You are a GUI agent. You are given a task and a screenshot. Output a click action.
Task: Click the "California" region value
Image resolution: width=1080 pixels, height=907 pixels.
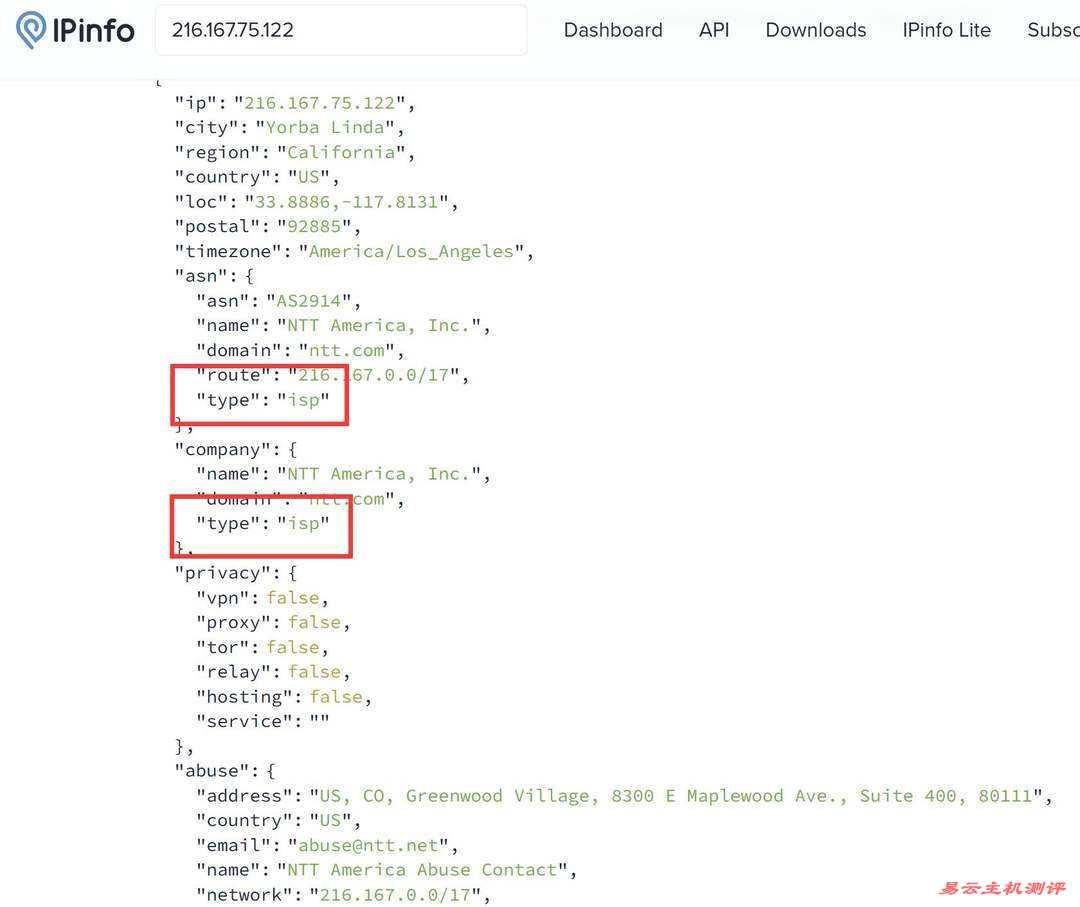point(341,153)
